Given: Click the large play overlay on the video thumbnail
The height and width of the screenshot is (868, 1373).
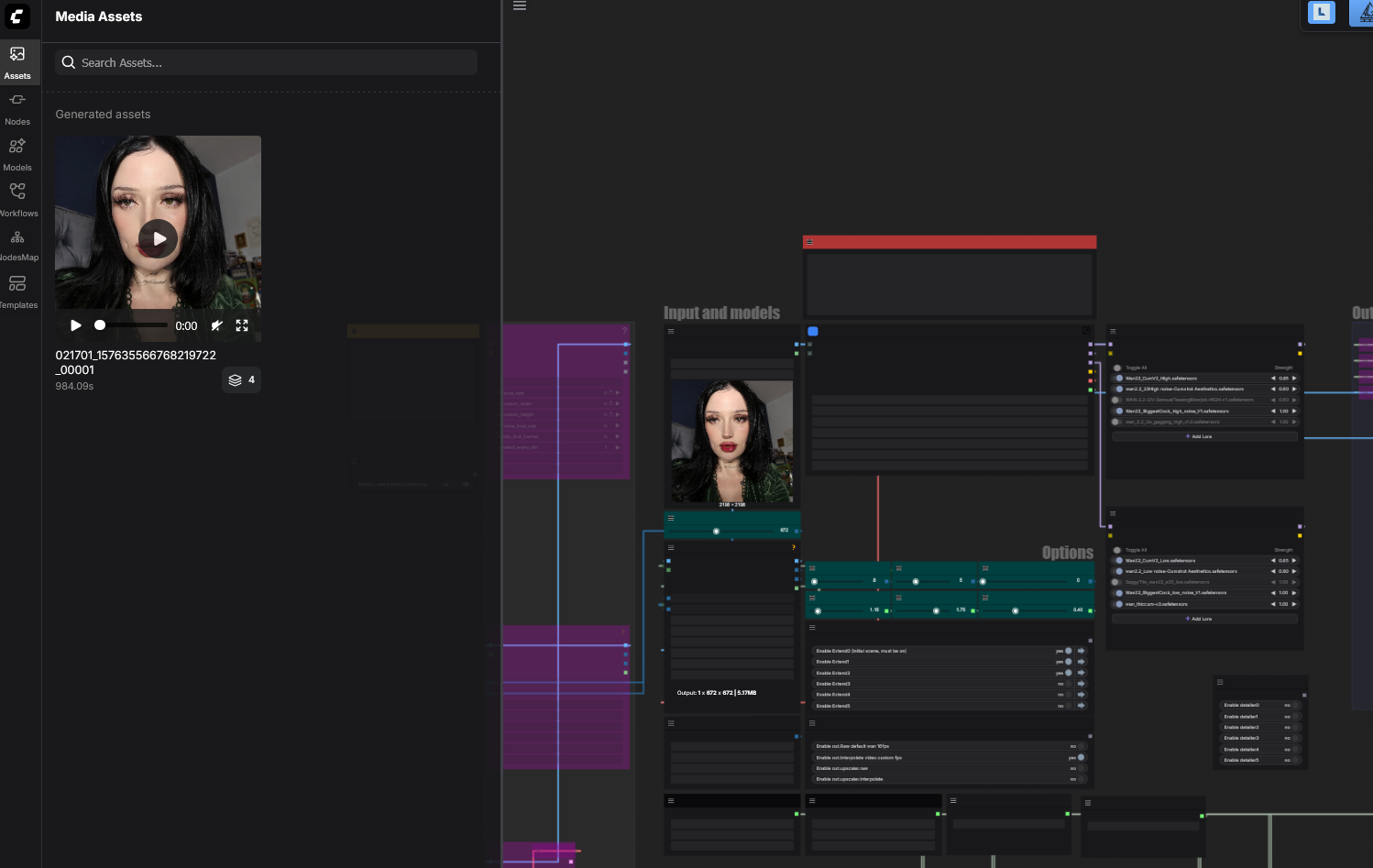Looking at the screenshot, I should 159,238.
